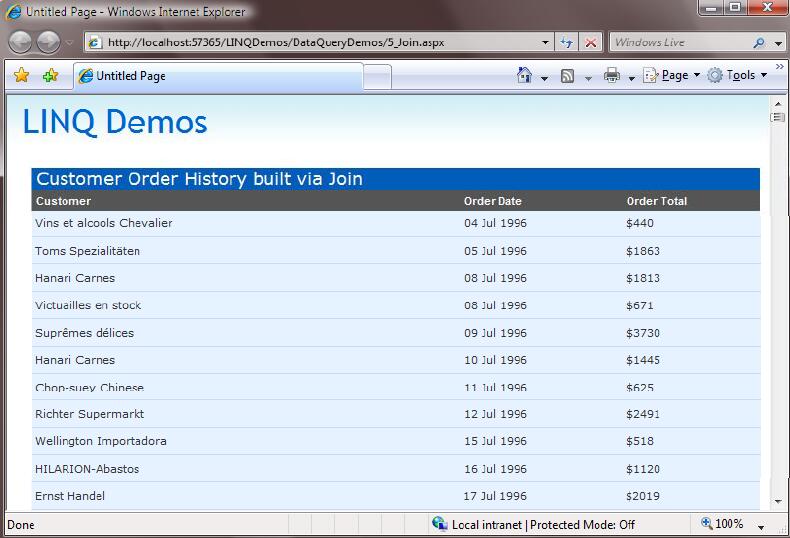
Task: Click the $2019 order total
Action: 643,496
